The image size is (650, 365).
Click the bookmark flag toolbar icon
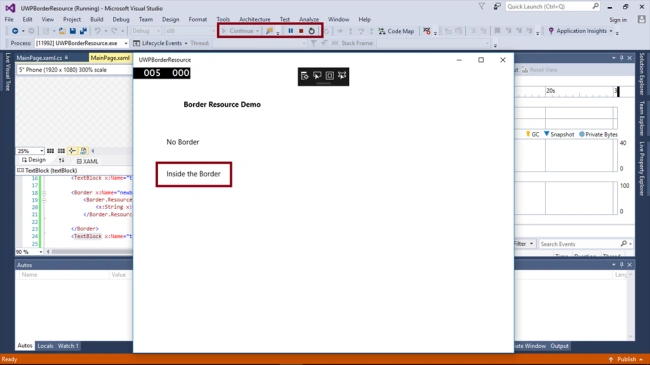click(x=497, y=31)
